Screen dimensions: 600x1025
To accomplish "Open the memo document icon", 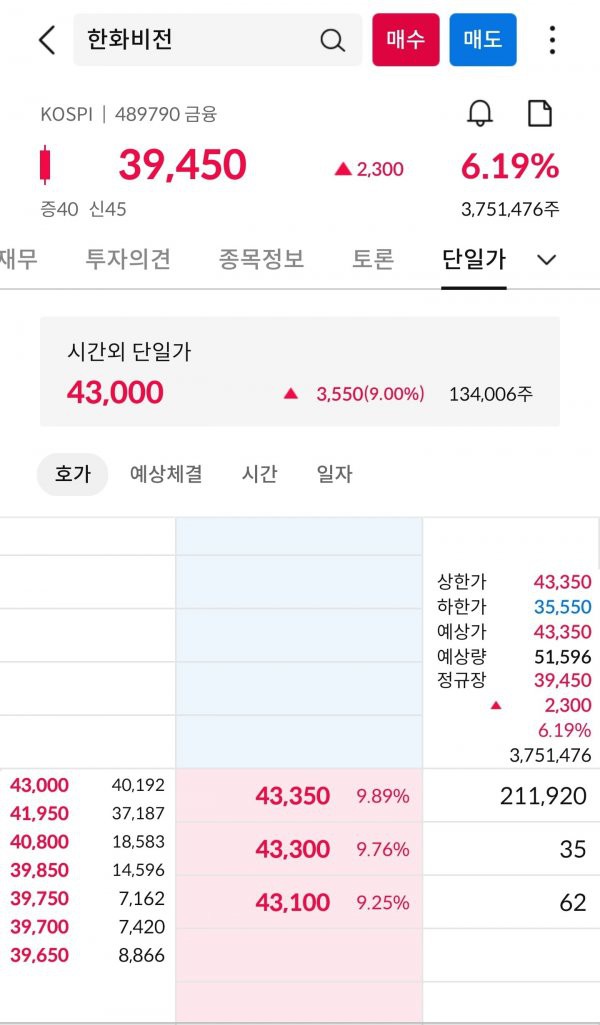I will point(540,114).
